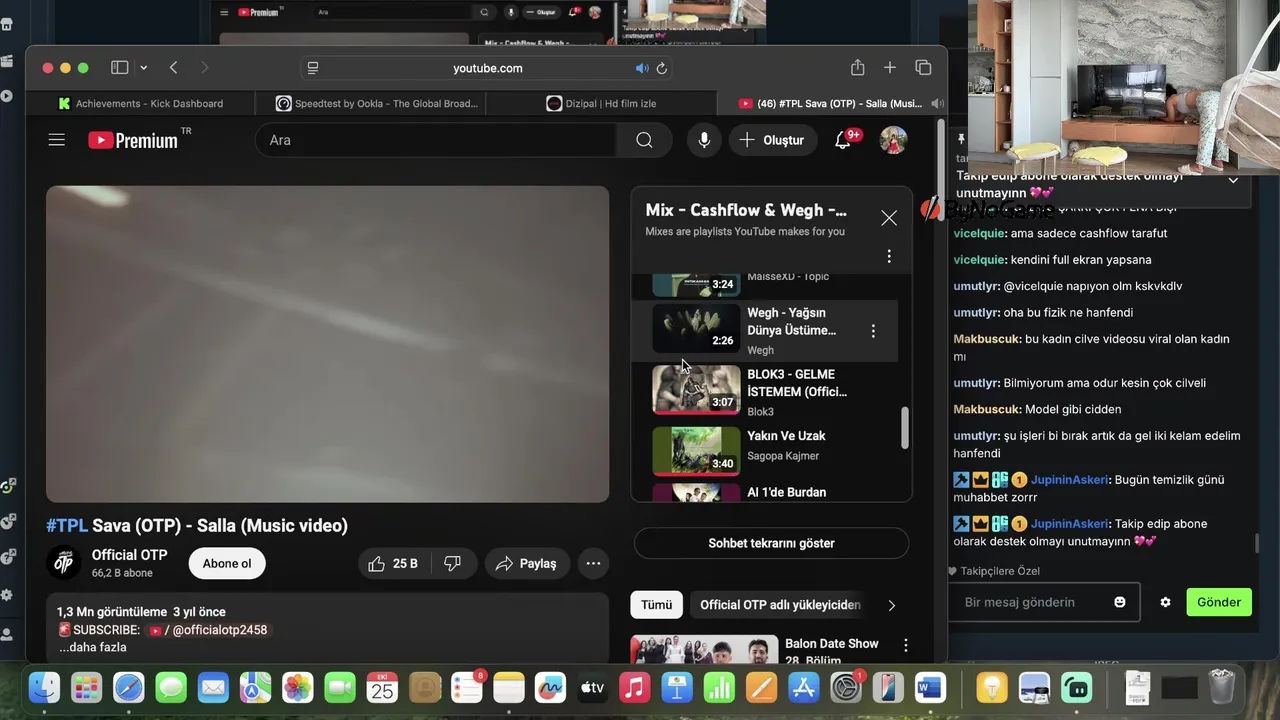Play Yakın Ve Uzak by Sagopa Kajmer
Screen dimensions: 1280x720
765,450
